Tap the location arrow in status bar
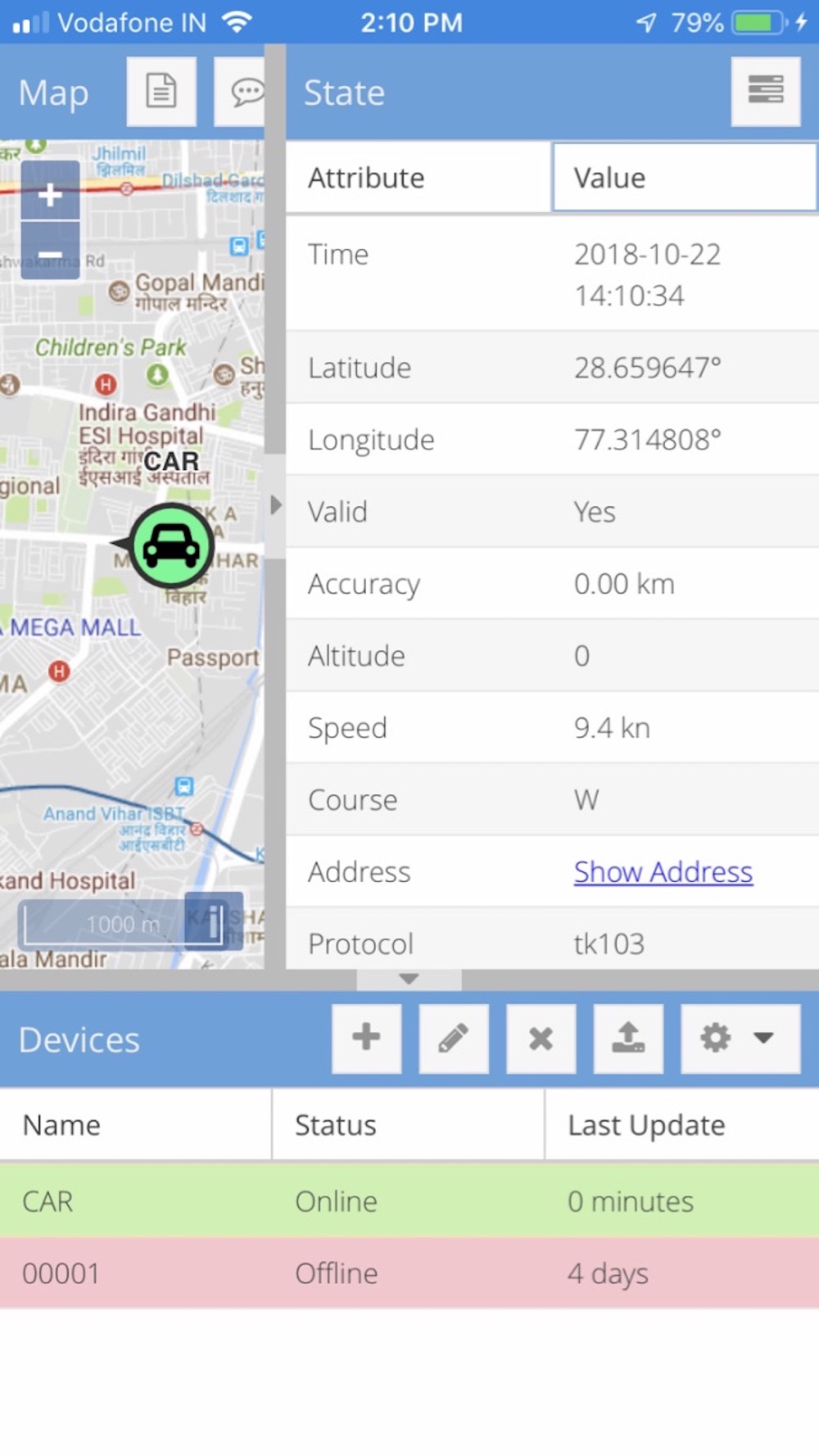Screen dimensions: 819x1456 pos(647,22)
